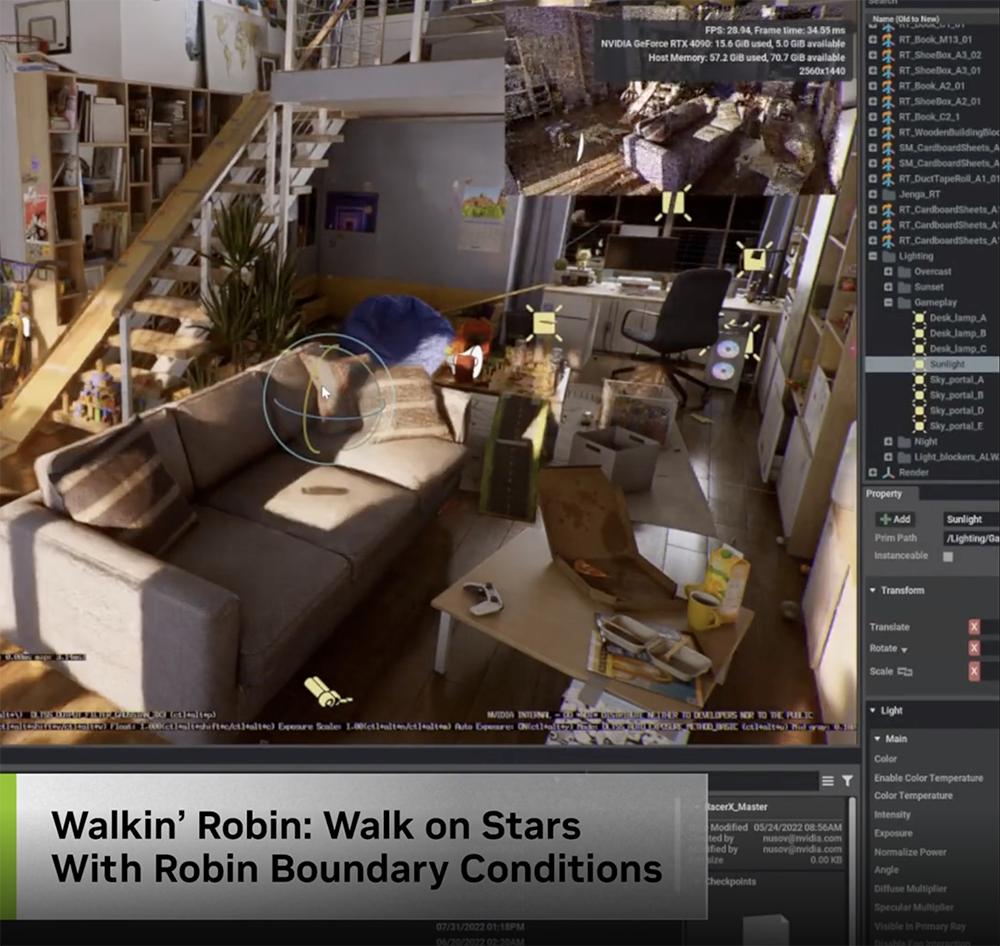Reset Scale X value with red X
This screenshot has width=1000, height=946.
pyautogui.click(x=974, y=672)
